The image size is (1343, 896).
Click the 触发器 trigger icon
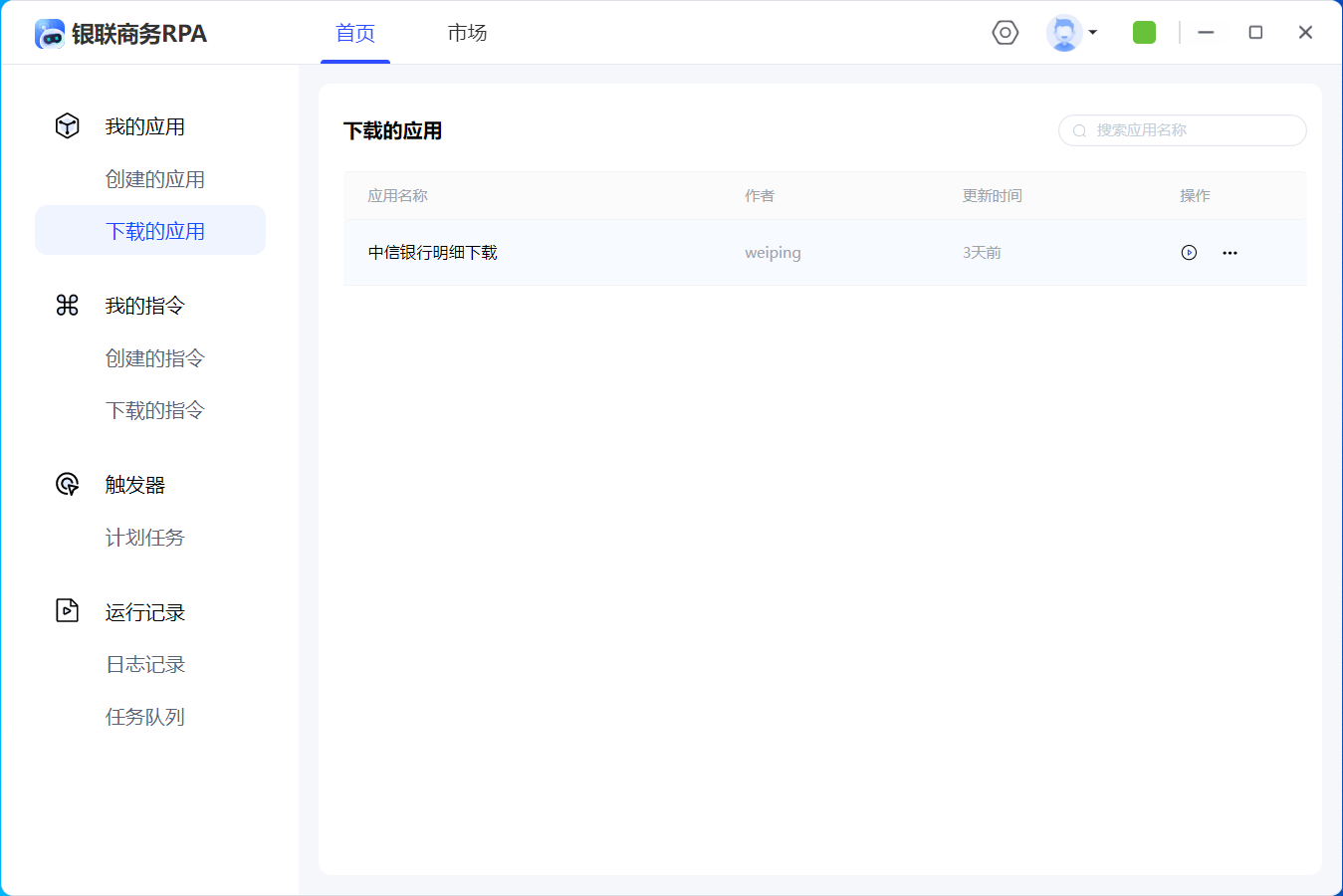(67, 485)
